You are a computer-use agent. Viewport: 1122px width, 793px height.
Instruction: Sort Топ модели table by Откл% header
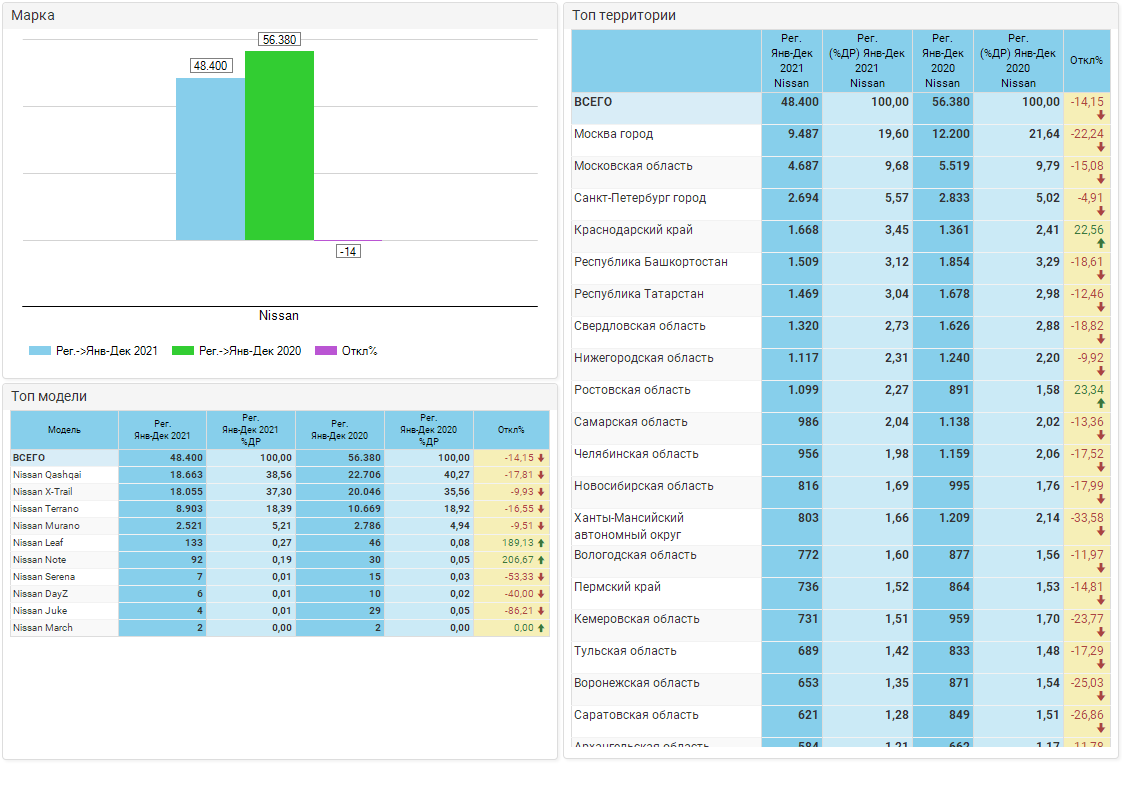point(511,430)
